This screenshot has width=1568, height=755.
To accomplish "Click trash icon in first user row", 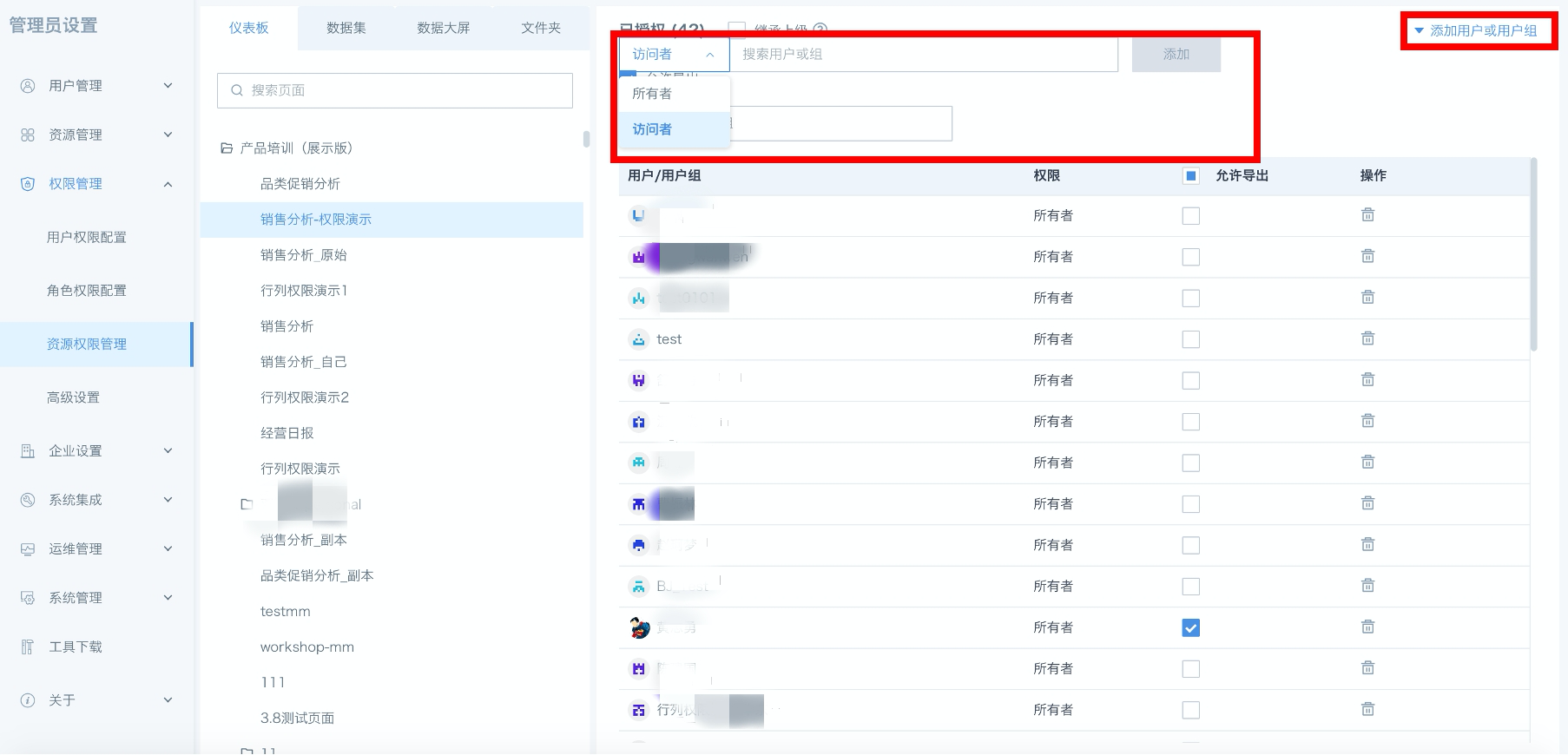I will (x=1367, y=215).
